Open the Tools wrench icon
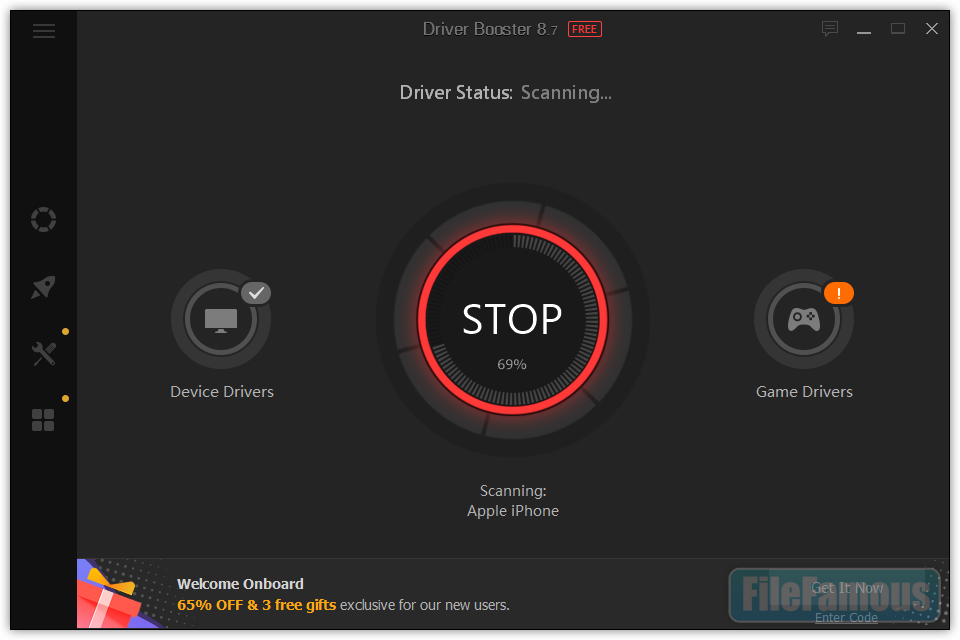The image size is (960, 640). [43, 354]
